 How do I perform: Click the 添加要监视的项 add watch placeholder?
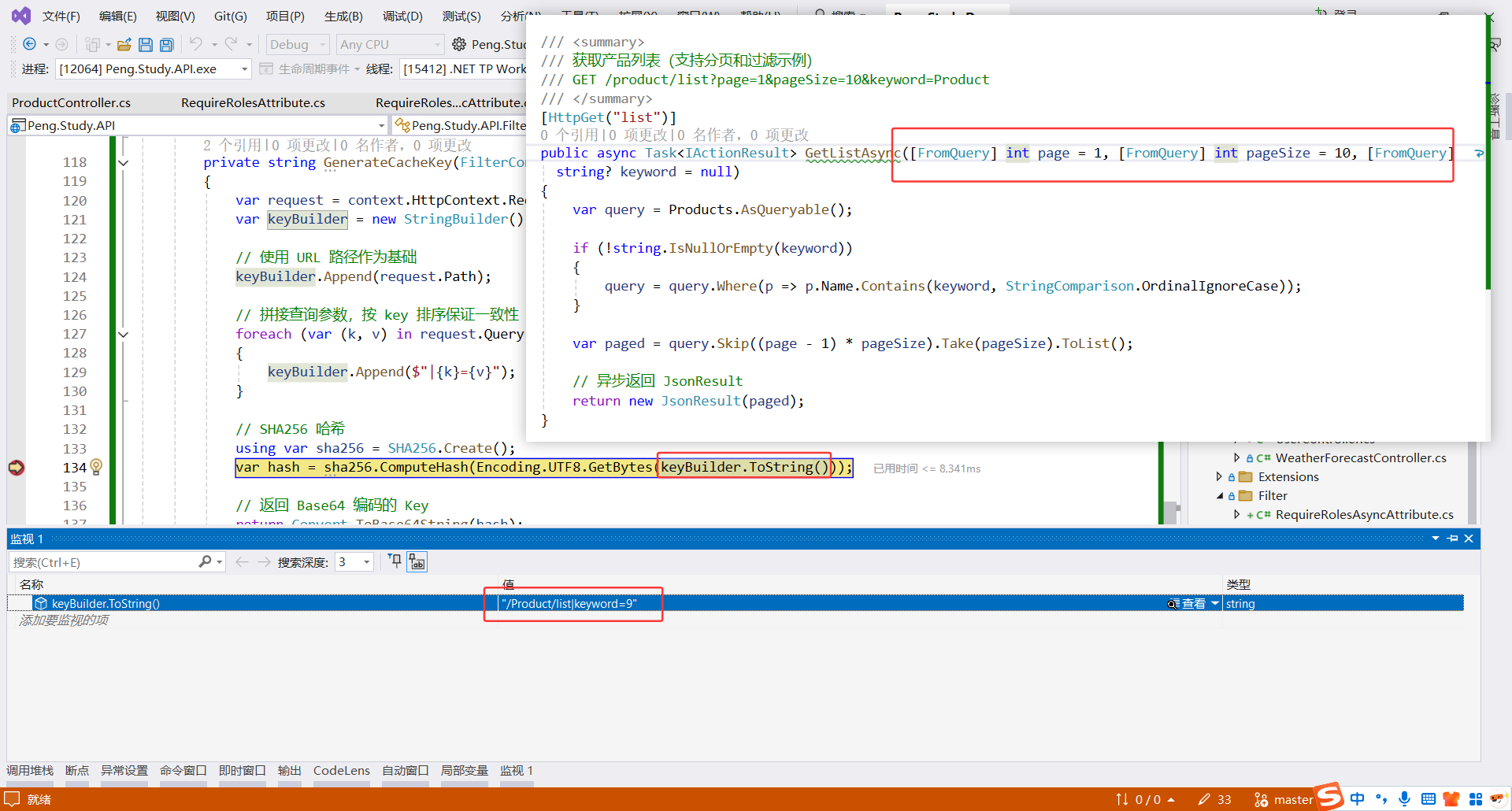64,620
